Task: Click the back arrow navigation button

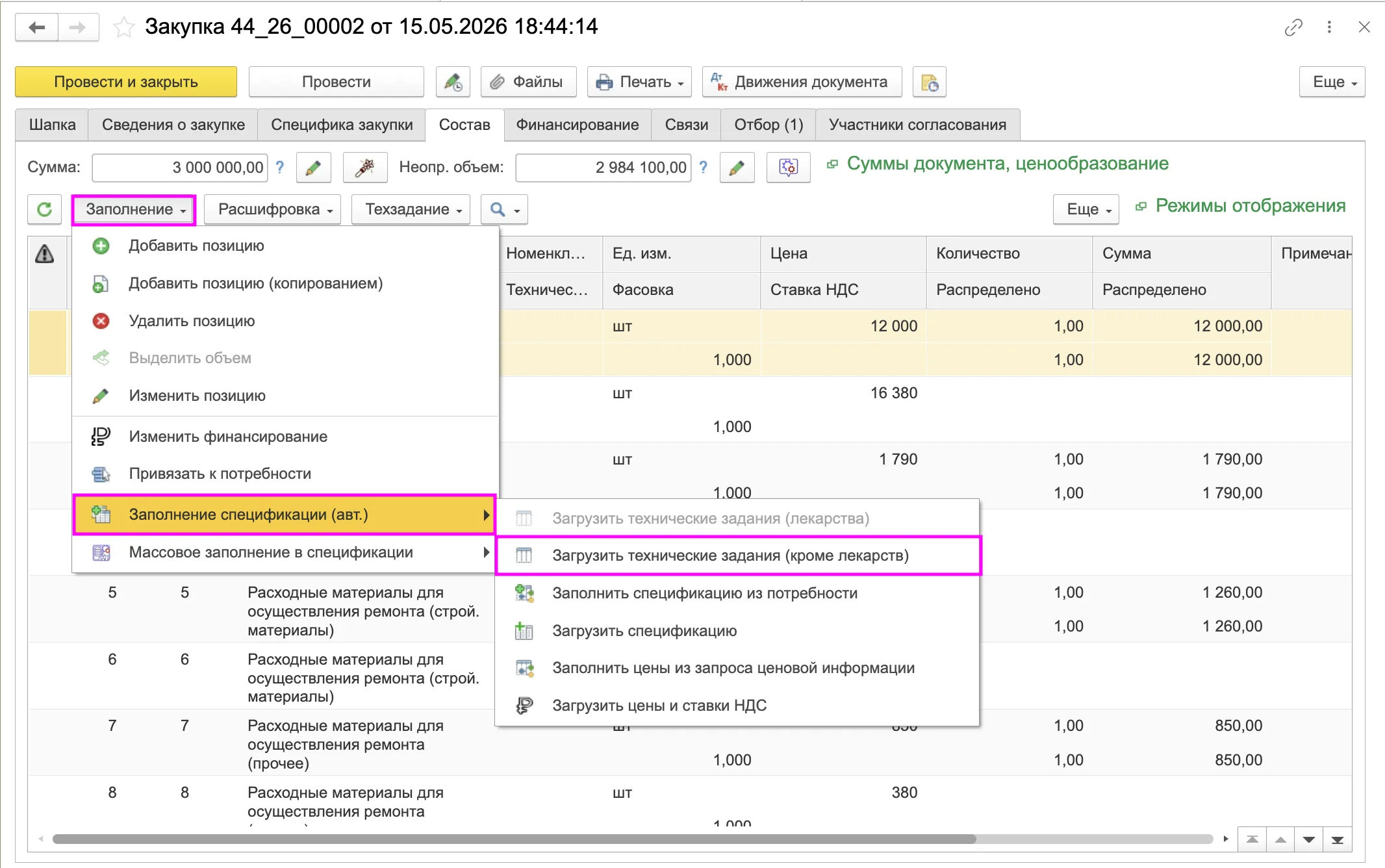Action: click(37, 27)
